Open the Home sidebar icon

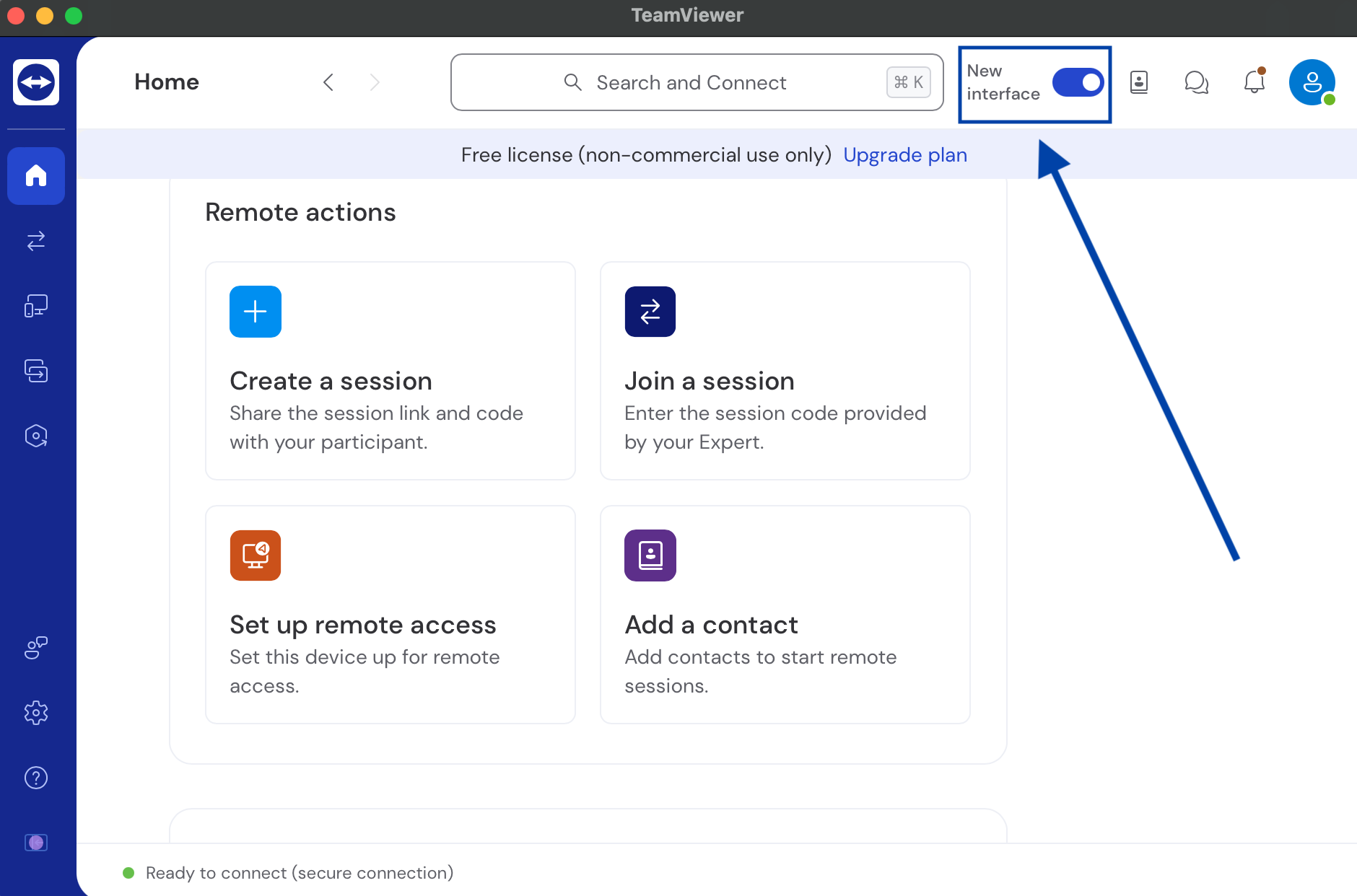click(36, 176)
